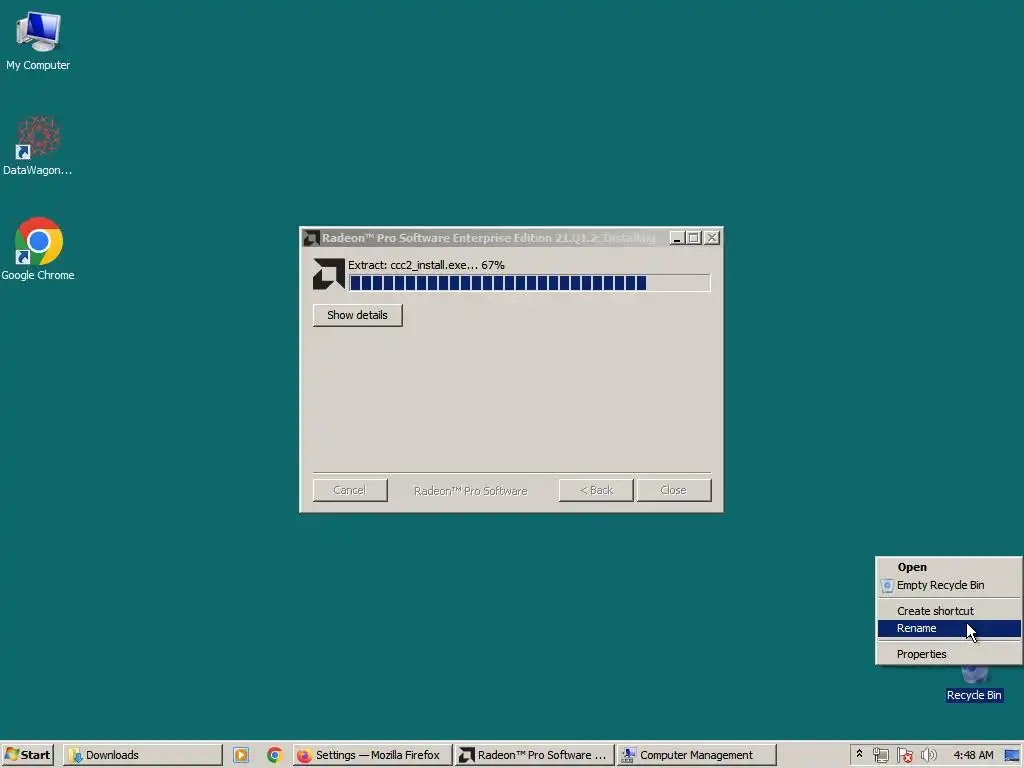Click the extraction progress bar
The height and width of the screenshot is (768, 1024).
click(x=529, y=283)
